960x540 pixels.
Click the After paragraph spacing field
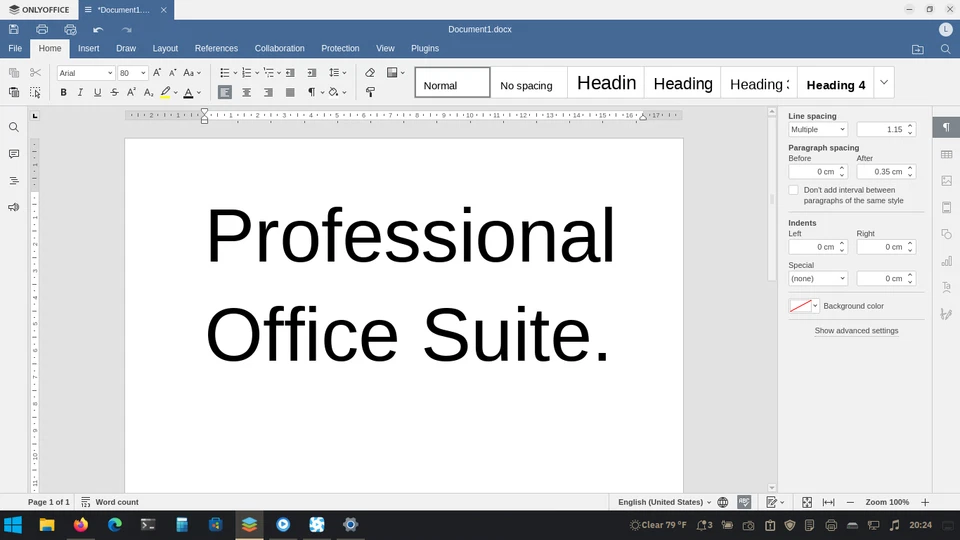[885, 171]
